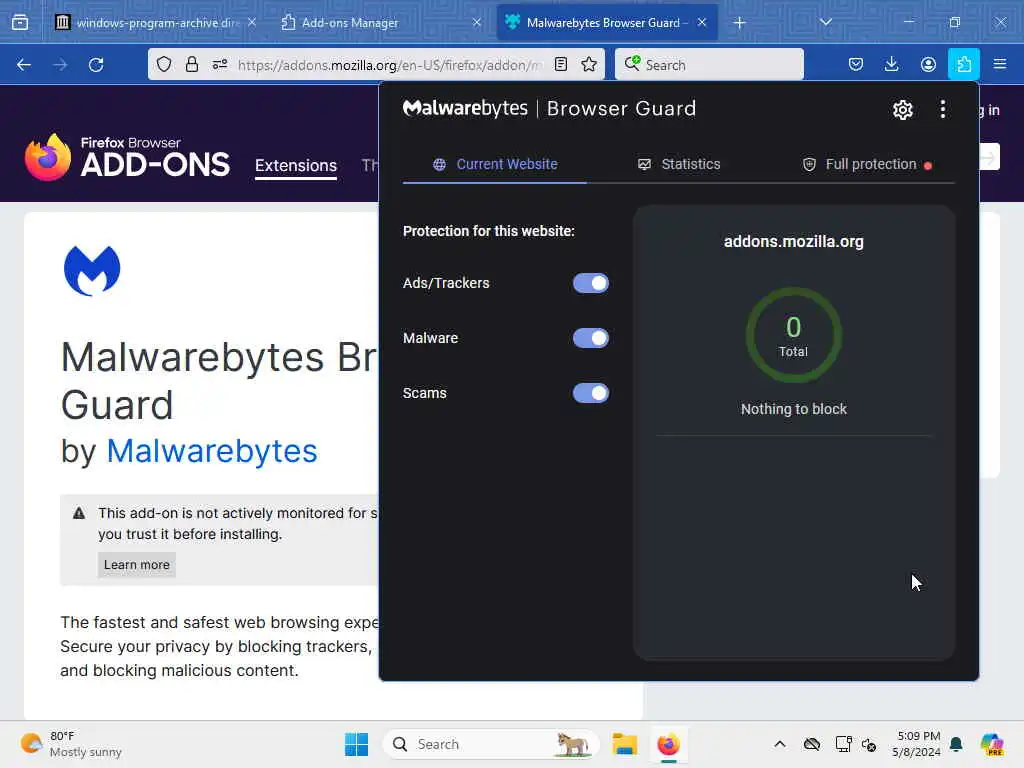Open the Windows Start button
Image resolution: width=1024 pixels, height=768 pixels.
coord(357,744)
